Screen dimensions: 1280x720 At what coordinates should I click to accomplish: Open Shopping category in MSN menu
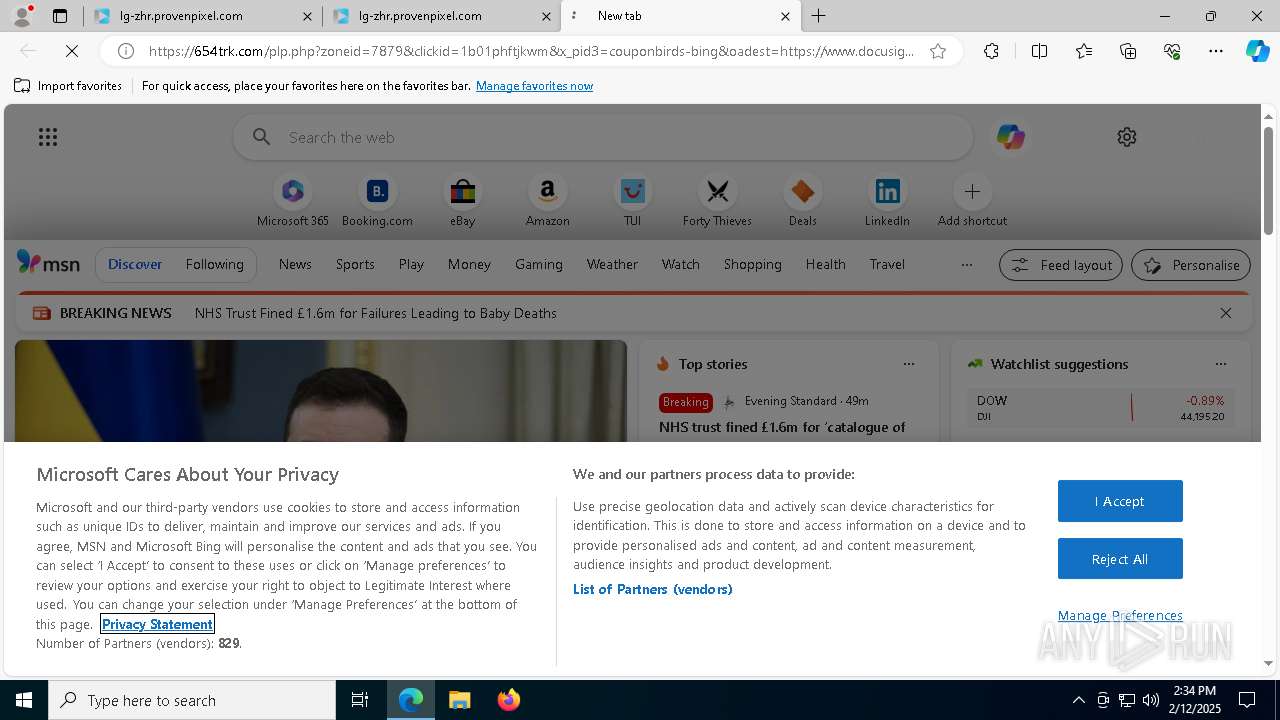tap(752, 264)
